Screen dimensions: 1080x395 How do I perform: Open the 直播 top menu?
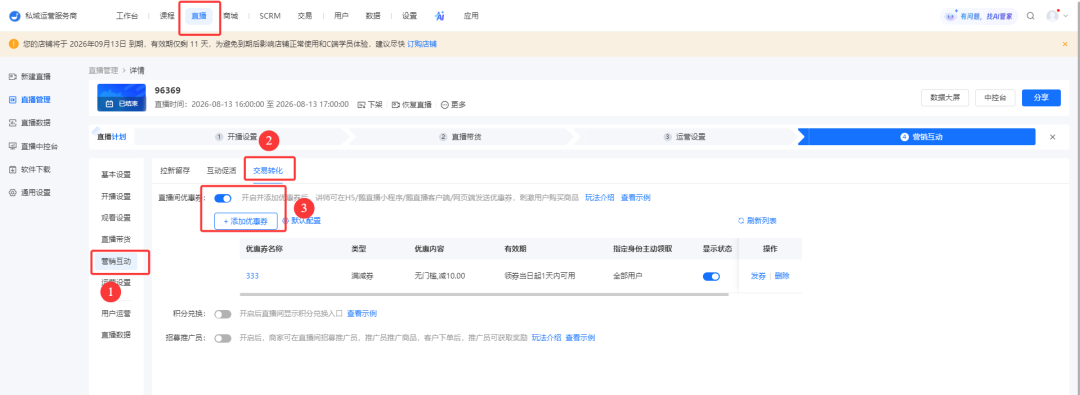(198, 16)
